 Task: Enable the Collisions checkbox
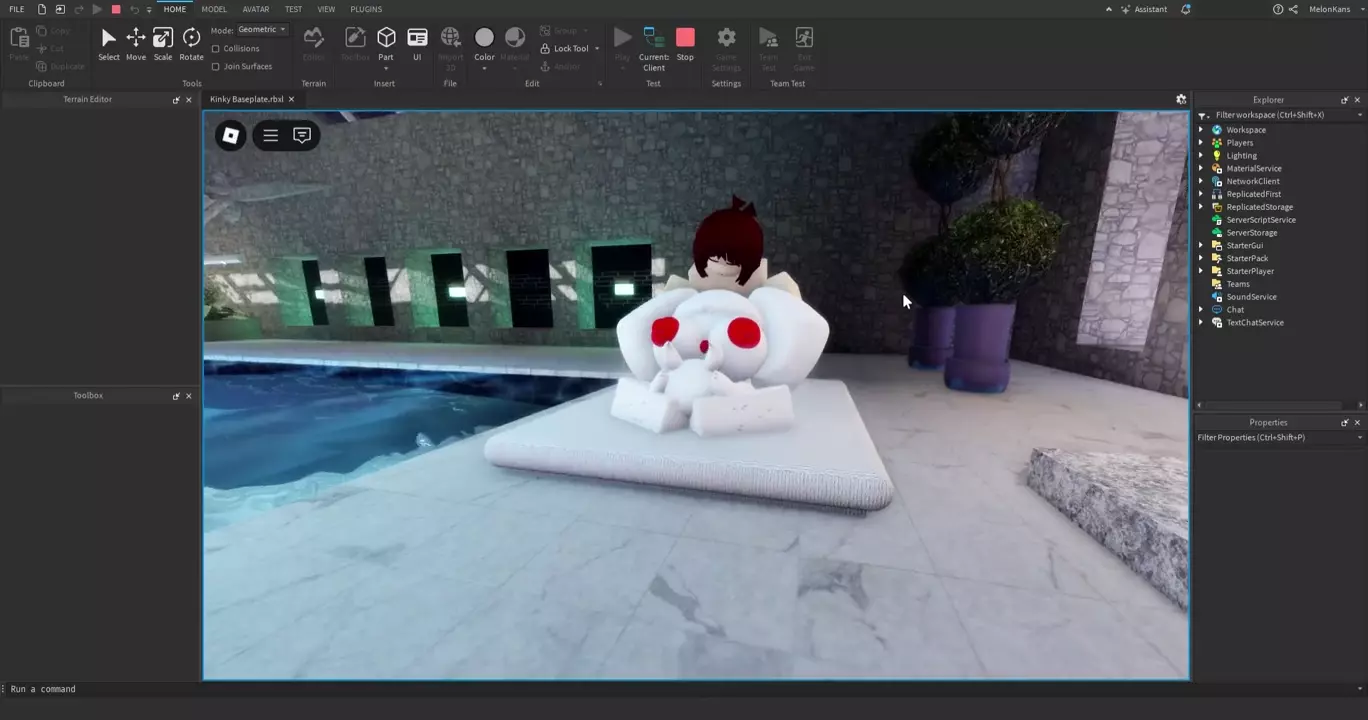pos(216,49)
